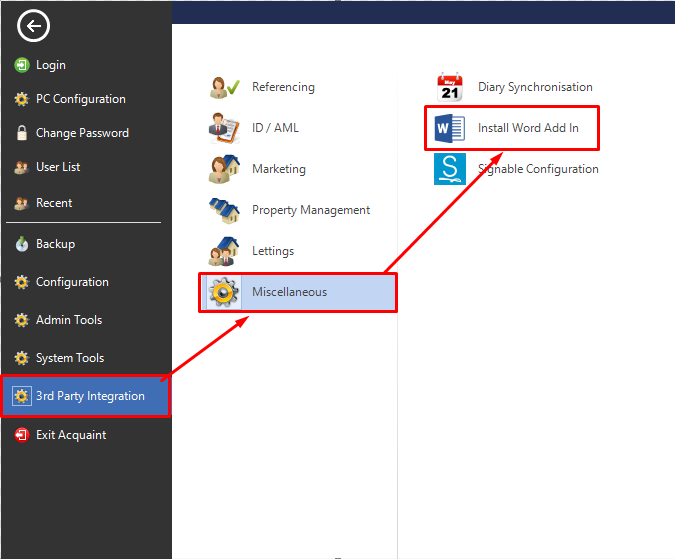Expand the Admin Tools menu entry

69,320
